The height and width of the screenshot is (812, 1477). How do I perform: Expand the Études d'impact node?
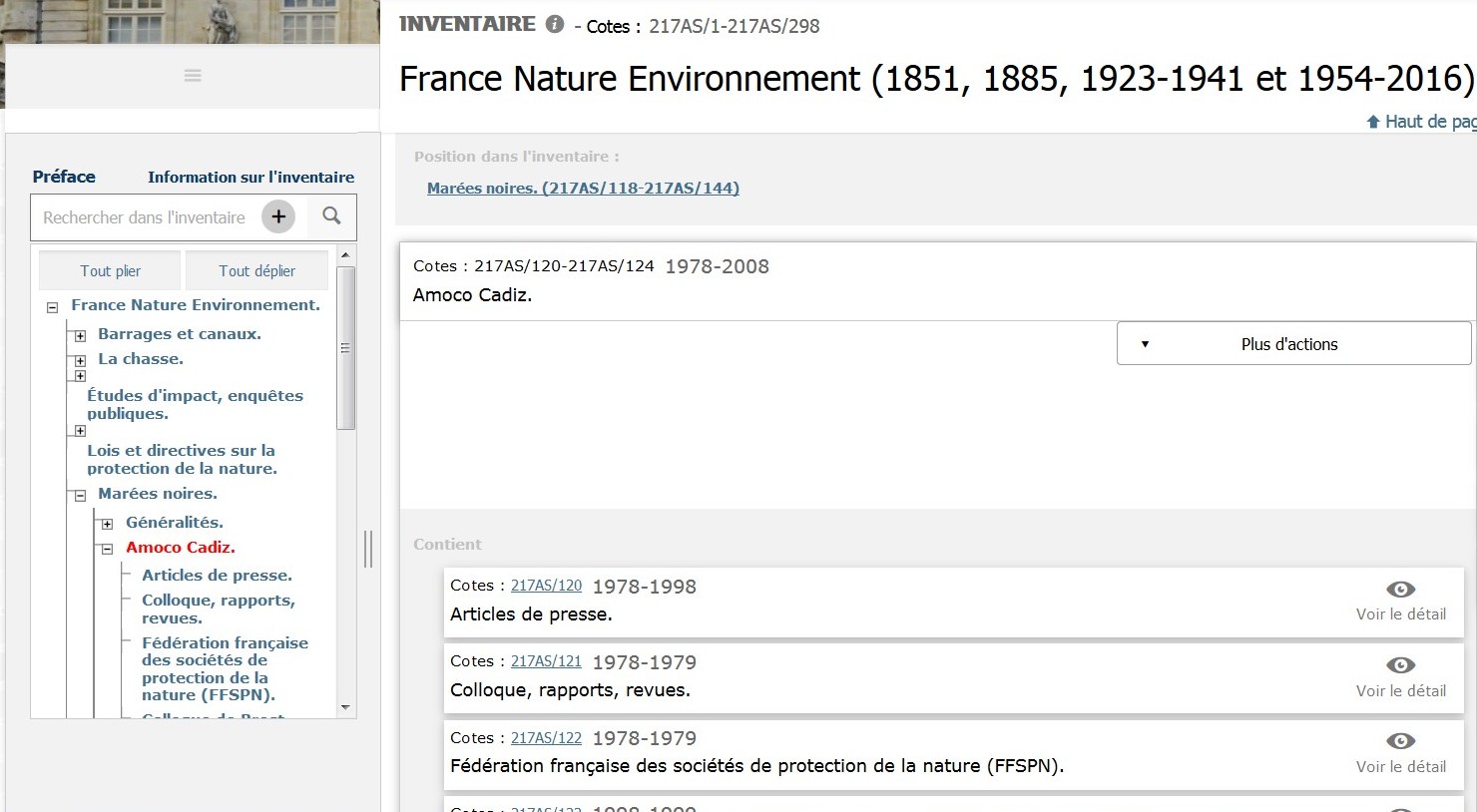(x=80, y=376)
